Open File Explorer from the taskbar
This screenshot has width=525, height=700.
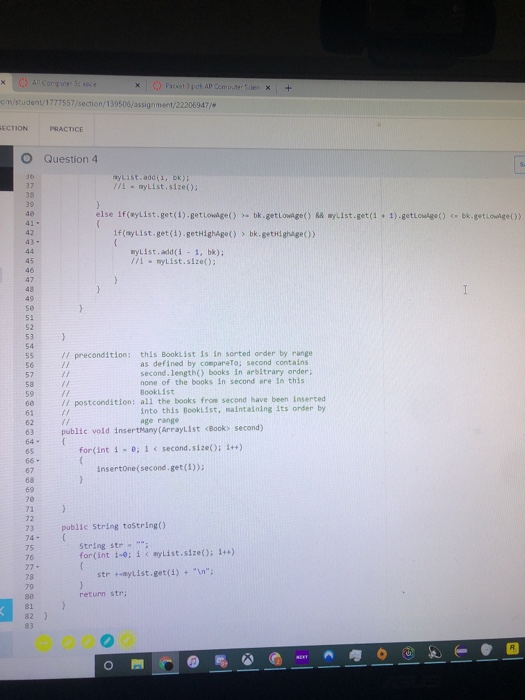(x=138, y=664)
